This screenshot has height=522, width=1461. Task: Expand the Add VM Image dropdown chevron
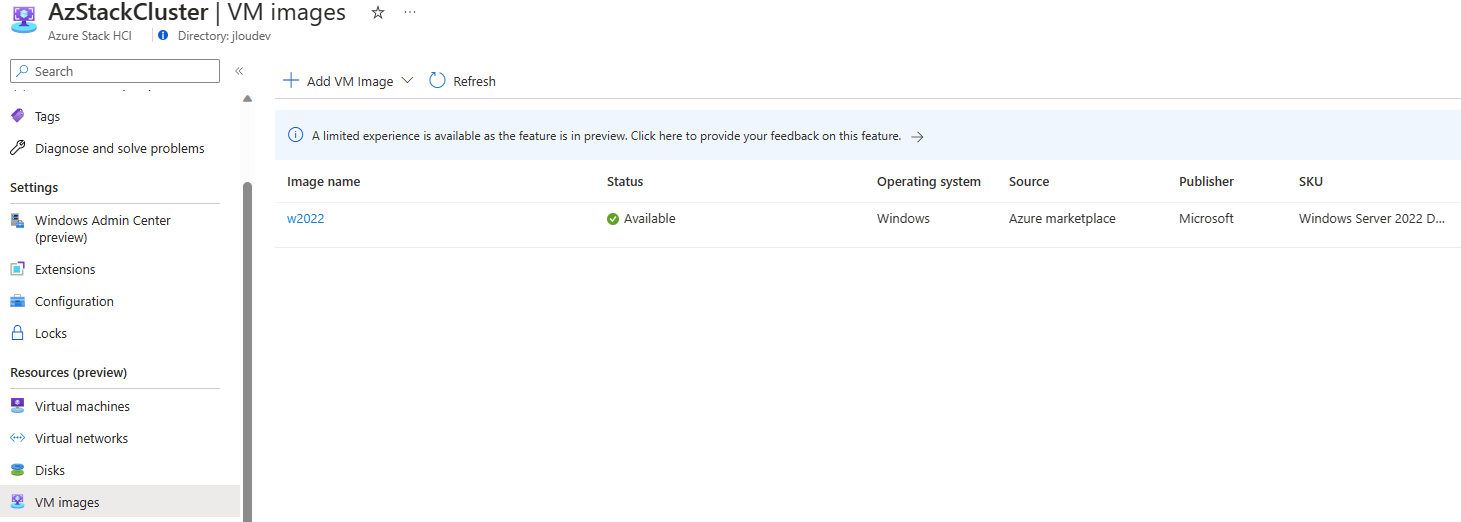[x=407, y=81]
